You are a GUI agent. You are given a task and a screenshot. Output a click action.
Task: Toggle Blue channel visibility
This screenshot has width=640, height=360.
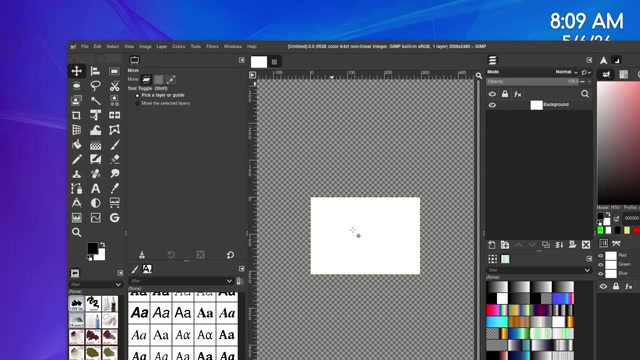tap(601, 273)
